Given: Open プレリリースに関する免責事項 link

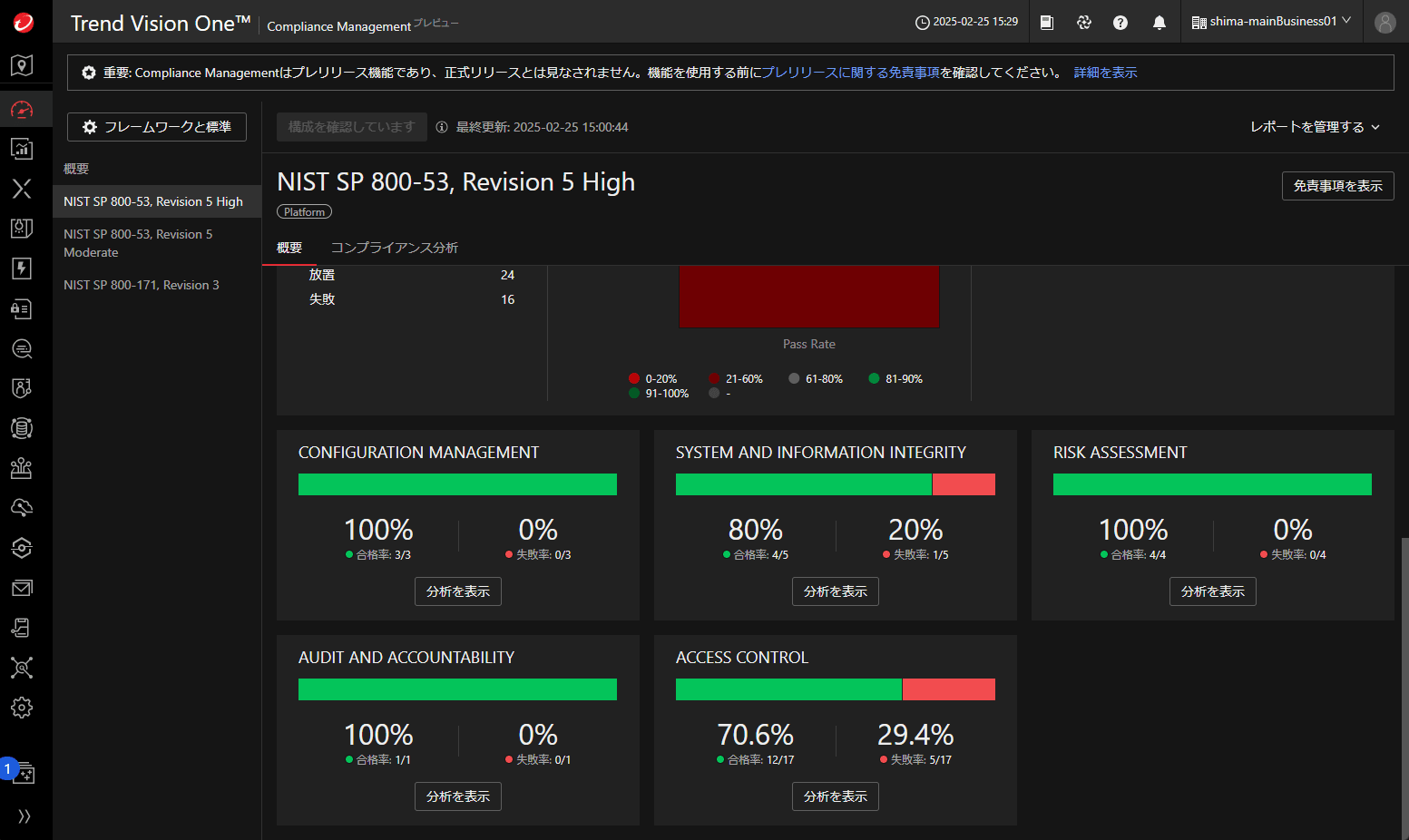Looking at the screenshot, I should click(x=851, y=73).
